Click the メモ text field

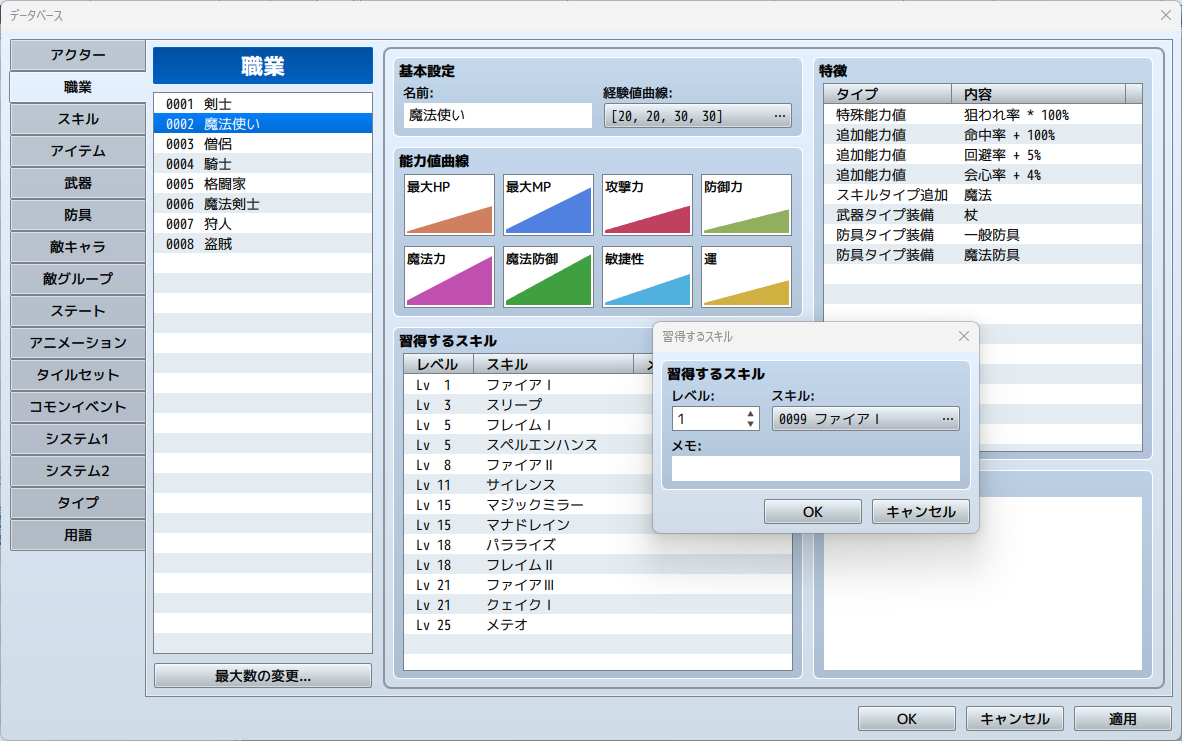coord(815,468)
